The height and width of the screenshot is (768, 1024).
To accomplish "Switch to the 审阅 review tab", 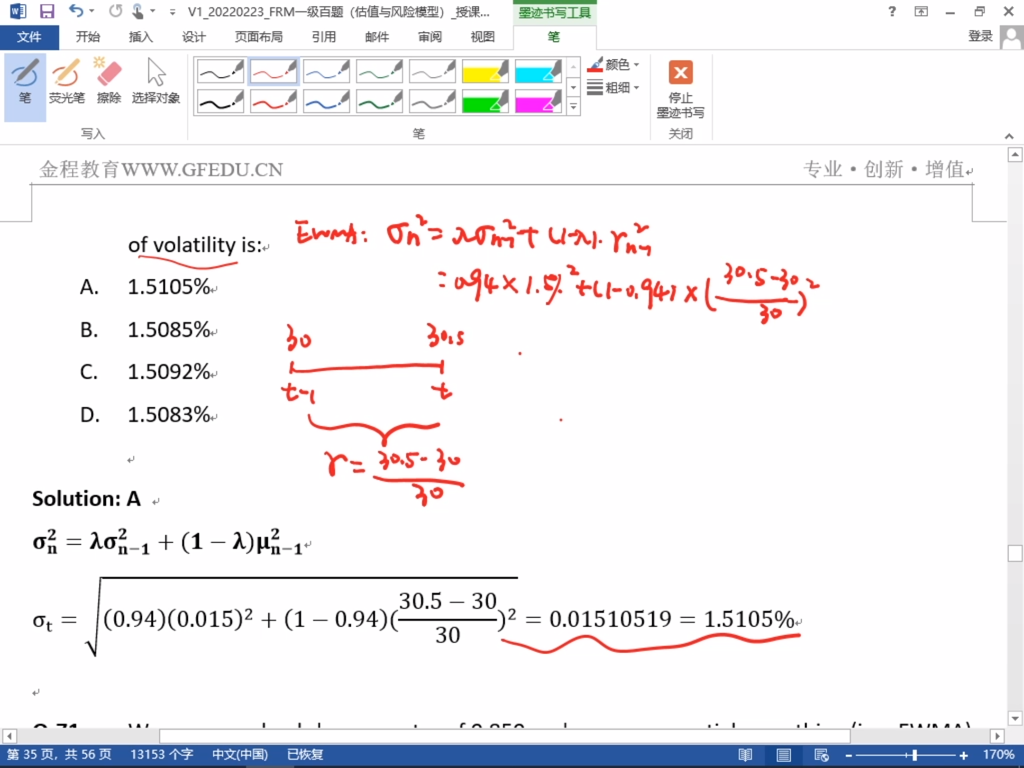I will pyautogui.click(x=430, y=37).
